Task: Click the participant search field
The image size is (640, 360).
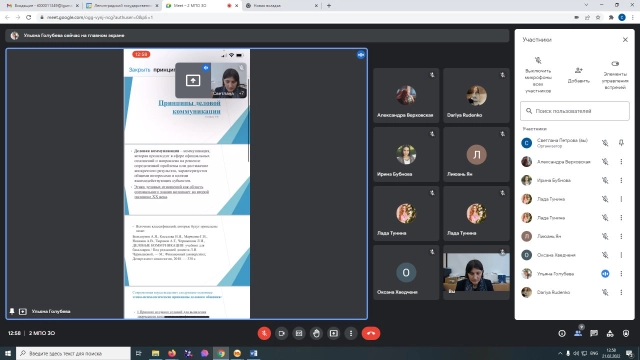Action: (575, 111)
